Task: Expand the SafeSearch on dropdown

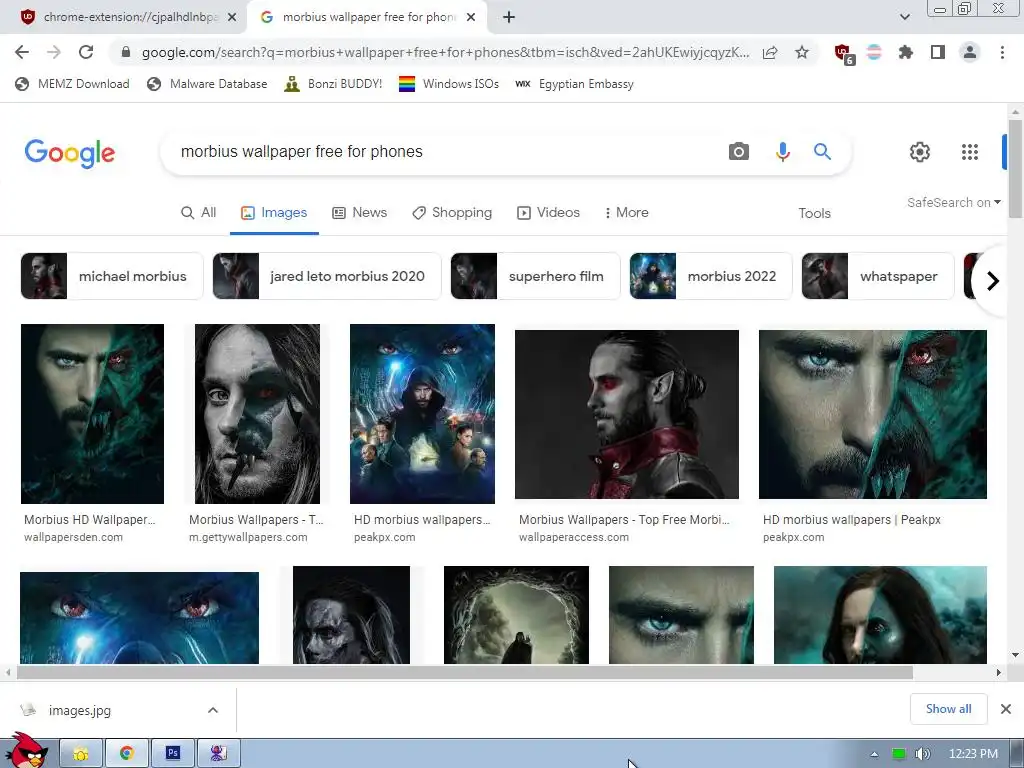Action: pos(953,202)
